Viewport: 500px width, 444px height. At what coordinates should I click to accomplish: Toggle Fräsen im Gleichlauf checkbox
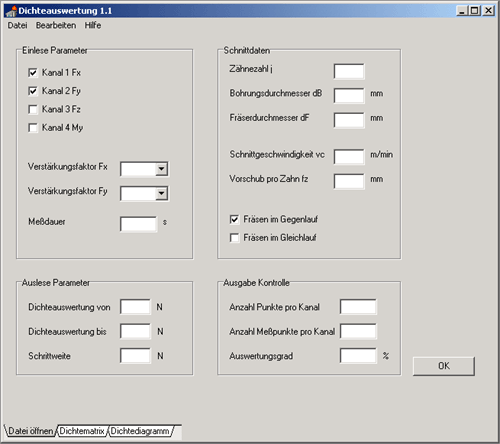[x=234, y=238]
